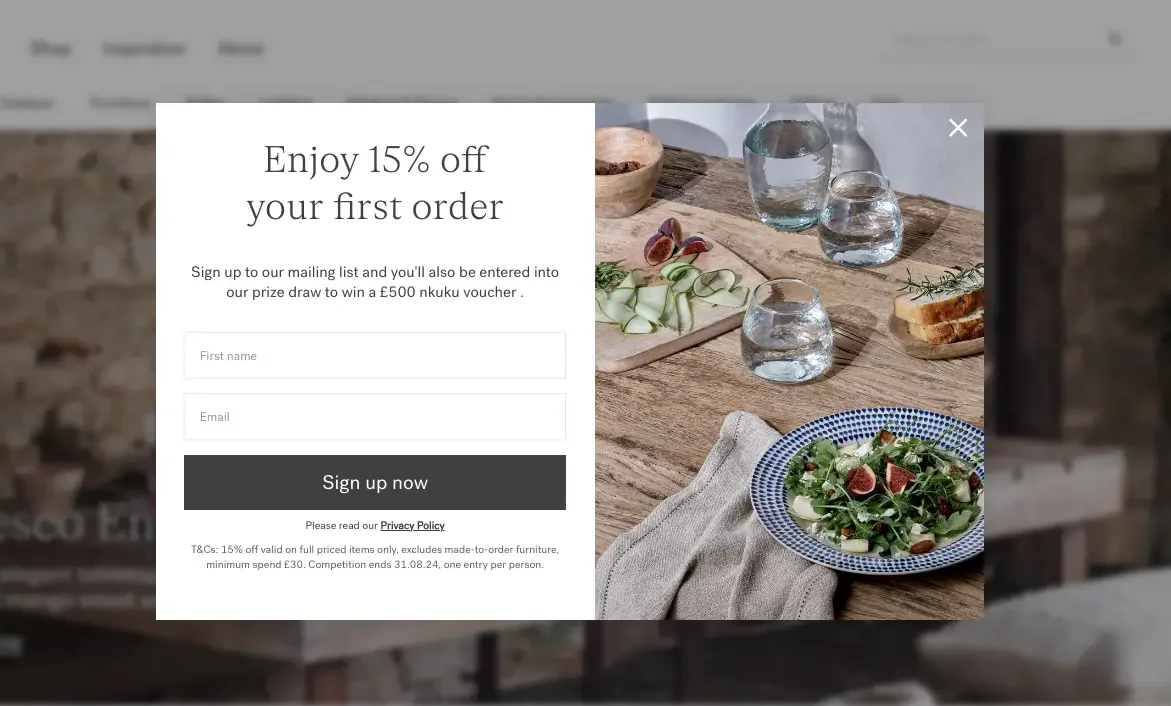1171x706 pixels.
Task: Focus the First name input field
Action: 375,356
